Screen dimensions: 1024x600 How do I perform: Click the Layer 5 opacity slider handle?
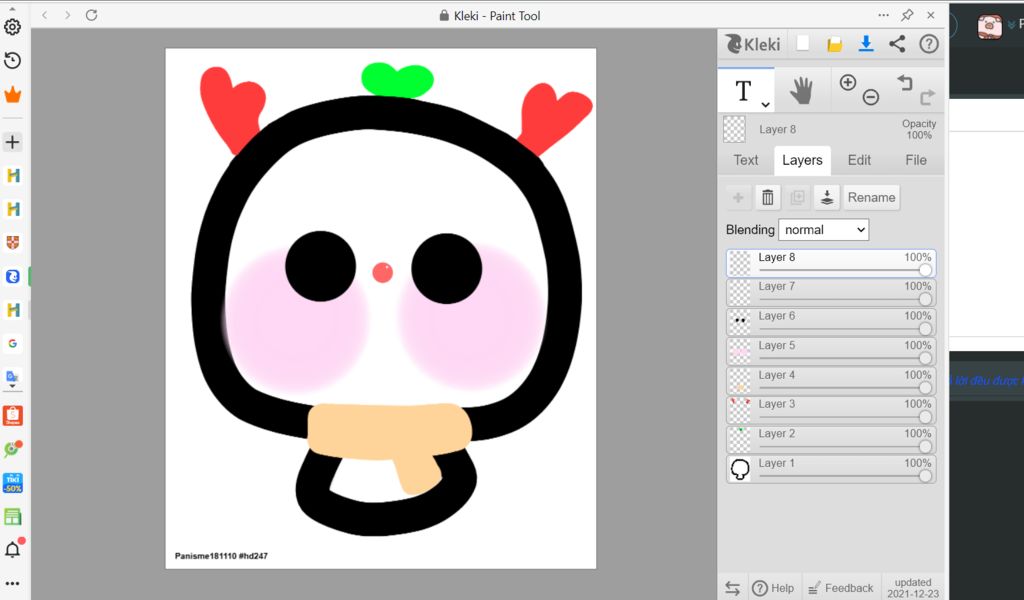click(925, 358)
